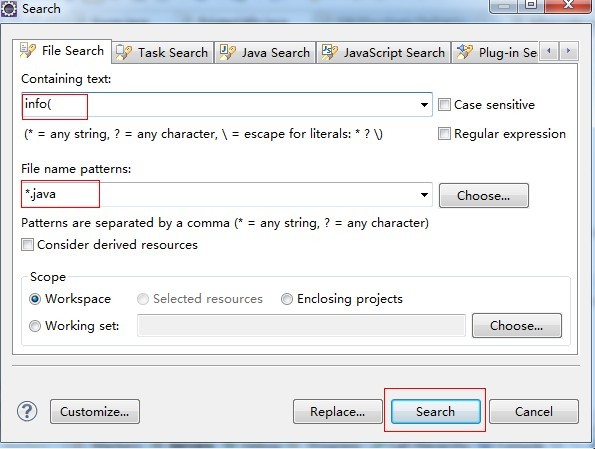Show previous tabs with the left arrow

(x=549, y=51)
